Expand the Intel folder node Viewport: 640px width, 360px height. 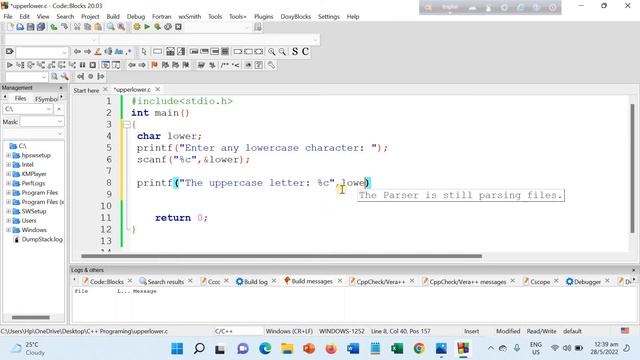tap(8, 165)
